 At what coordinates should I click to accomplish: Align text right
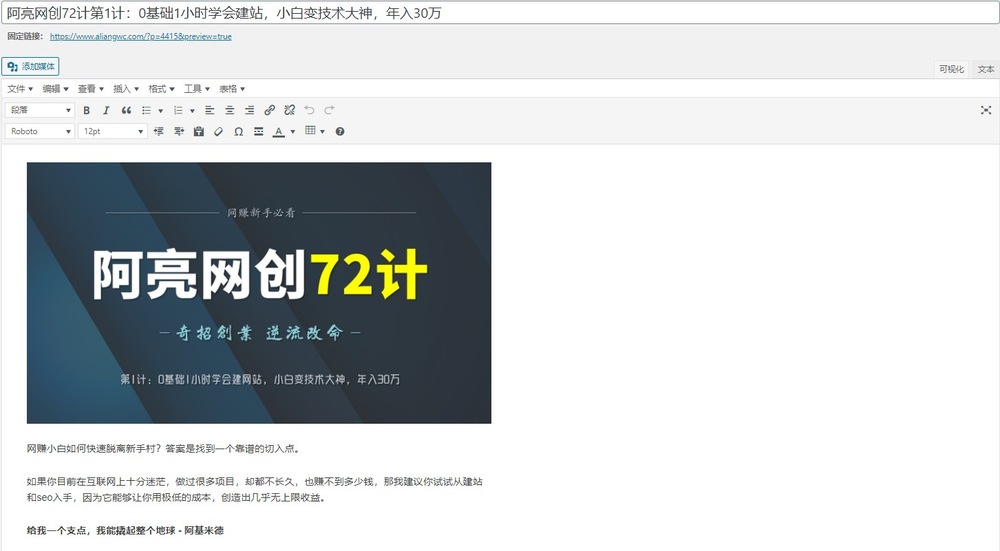249,110
